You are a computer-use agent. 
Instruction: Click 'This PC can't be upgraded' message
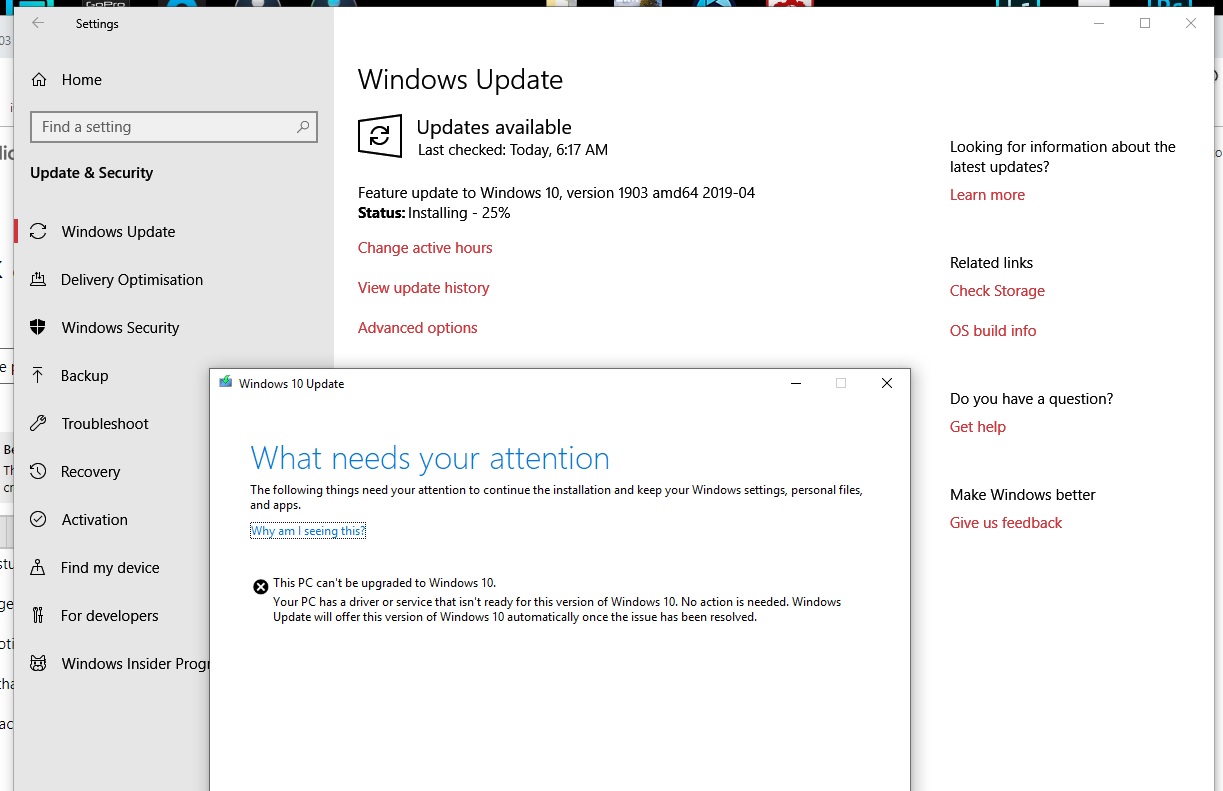point(384,583)
